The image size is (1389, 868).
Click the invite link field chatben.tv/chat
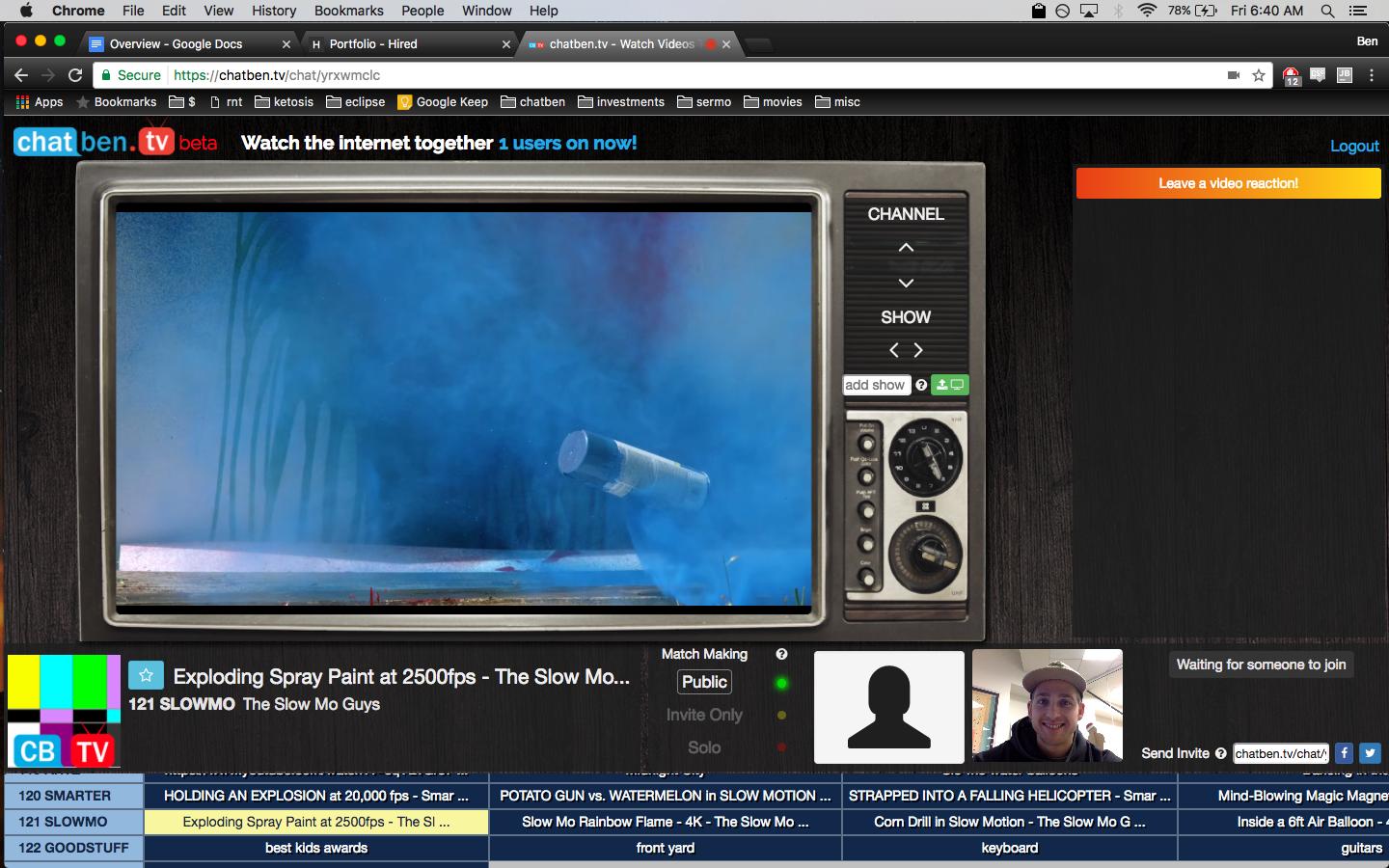(1281, 753)
